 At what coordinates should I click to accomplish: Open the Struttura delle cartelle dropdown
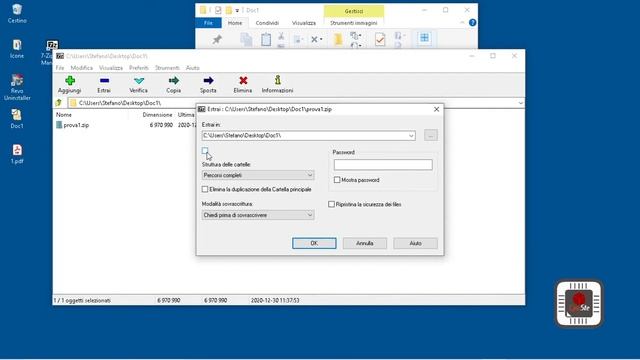[258, 175]
